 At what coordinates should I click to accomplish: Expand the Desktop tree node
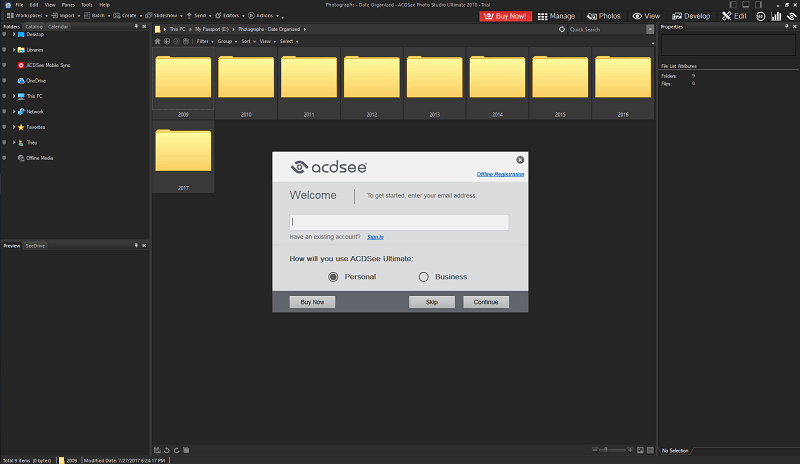(14, 34)
